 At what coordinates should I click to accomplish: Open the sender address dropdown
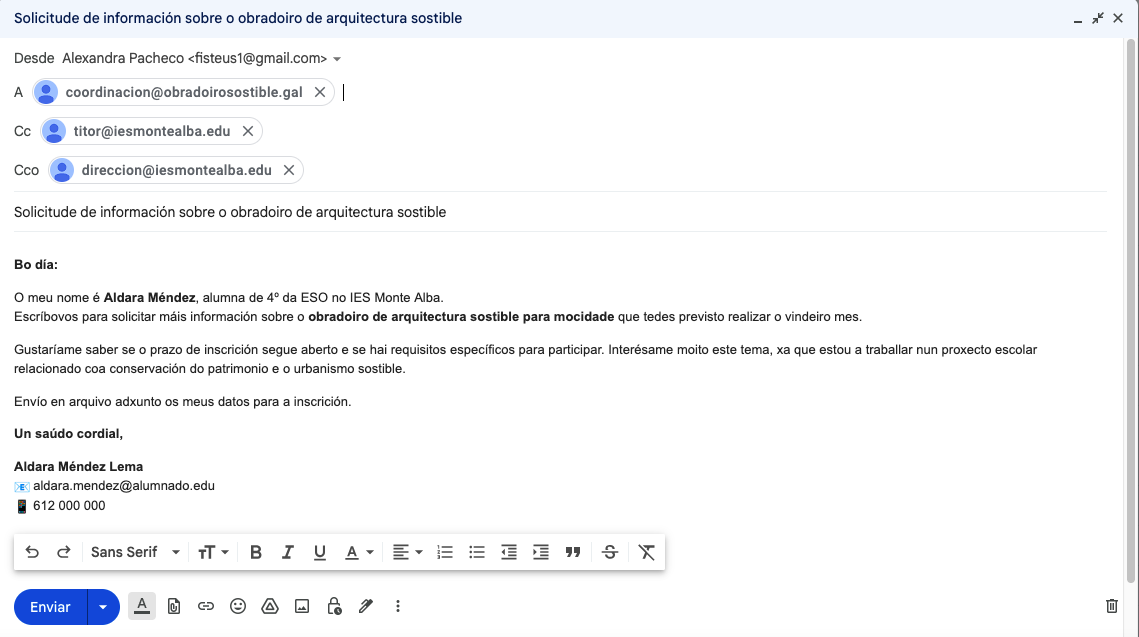(337, 59)
